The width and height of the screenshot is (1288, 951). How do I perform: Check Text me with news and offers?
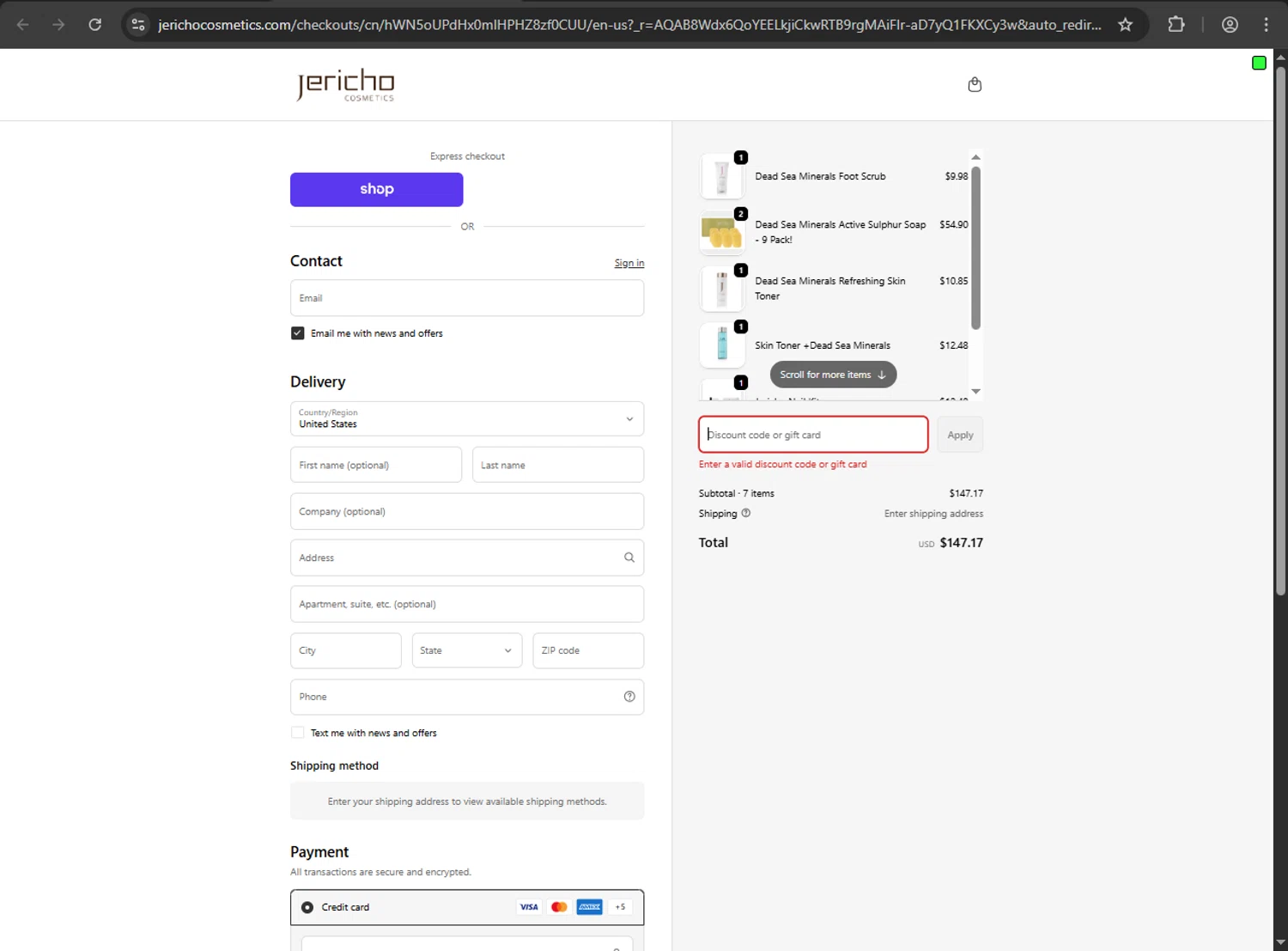[298, 733]
